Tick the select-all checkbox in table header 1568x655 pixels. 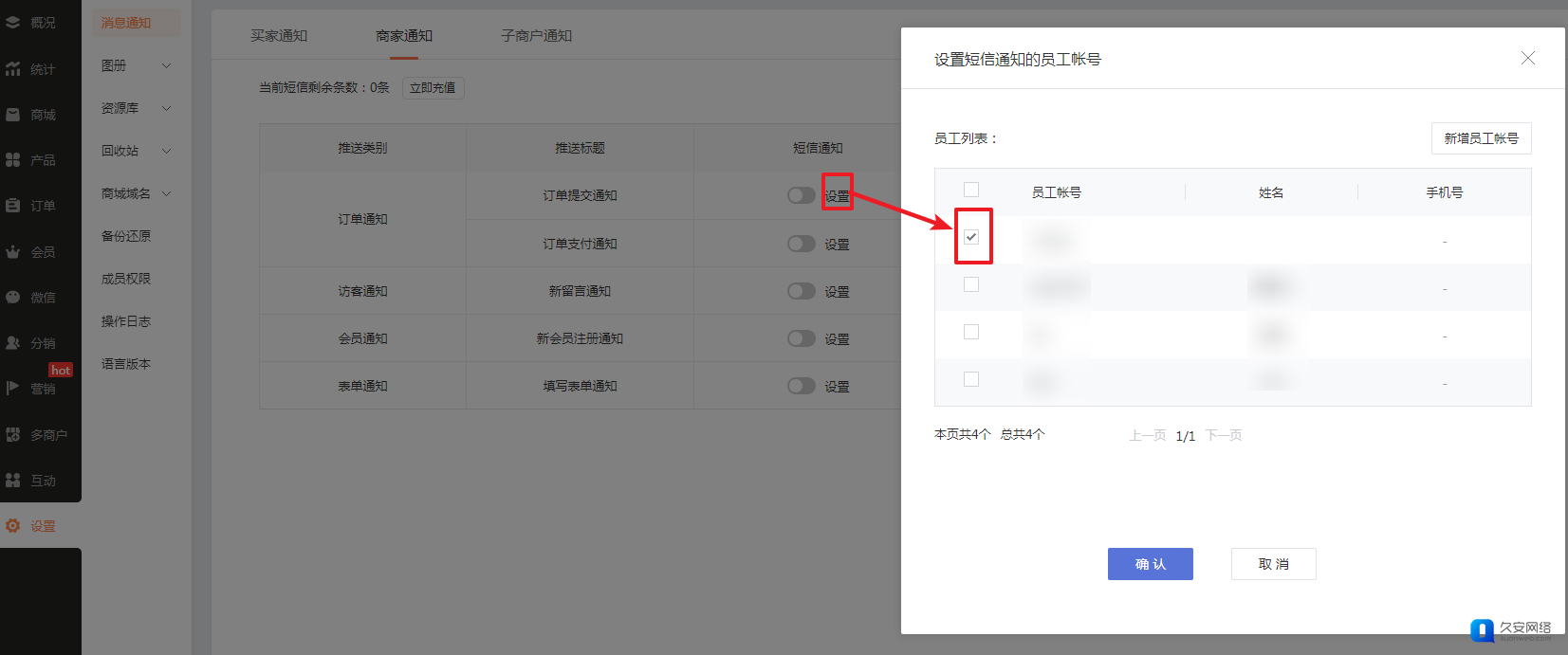coord(971,190)
